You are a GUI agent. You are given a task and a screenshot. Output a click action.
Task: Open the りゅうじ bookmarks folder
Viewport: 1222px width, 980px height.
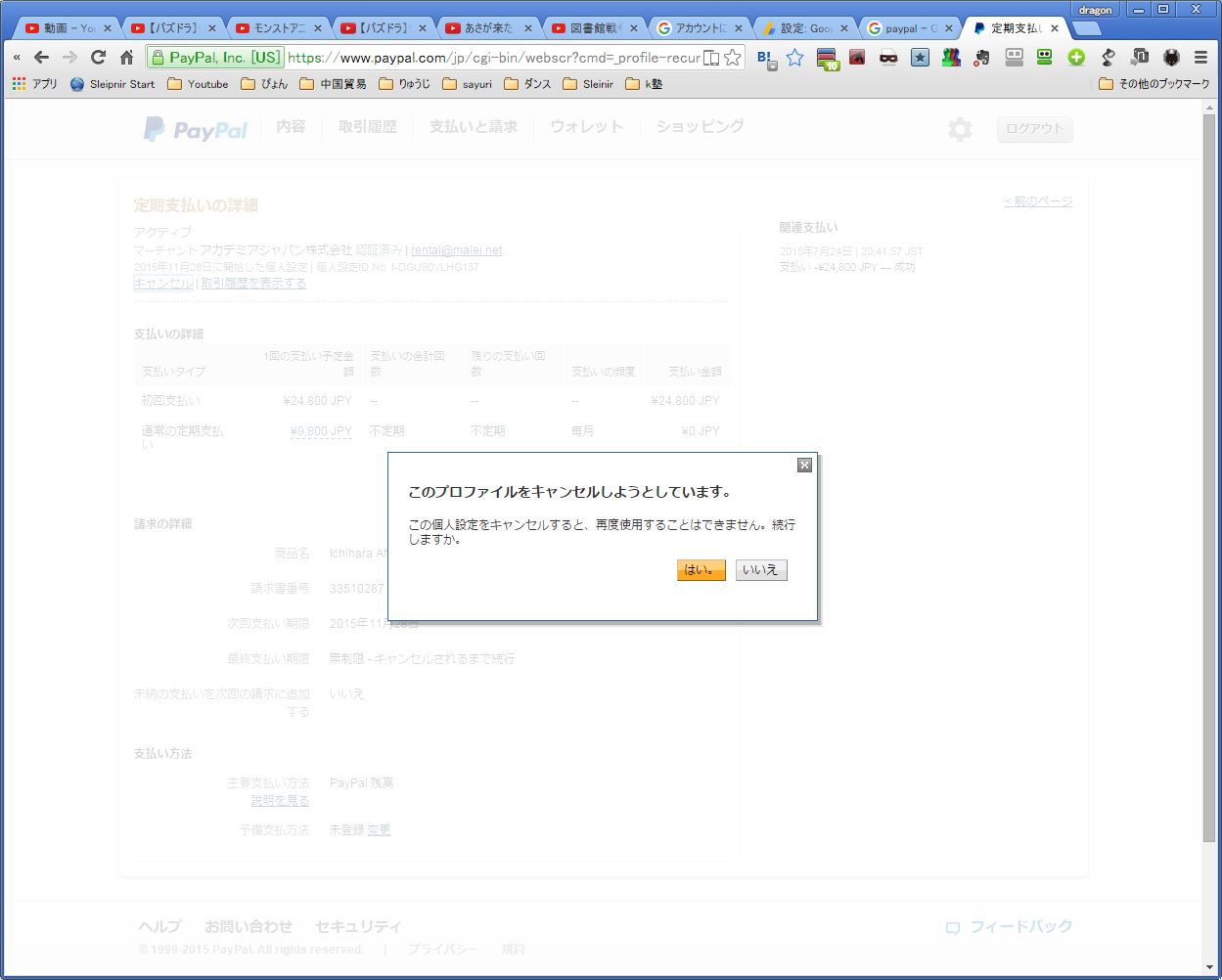pos(404,84)
